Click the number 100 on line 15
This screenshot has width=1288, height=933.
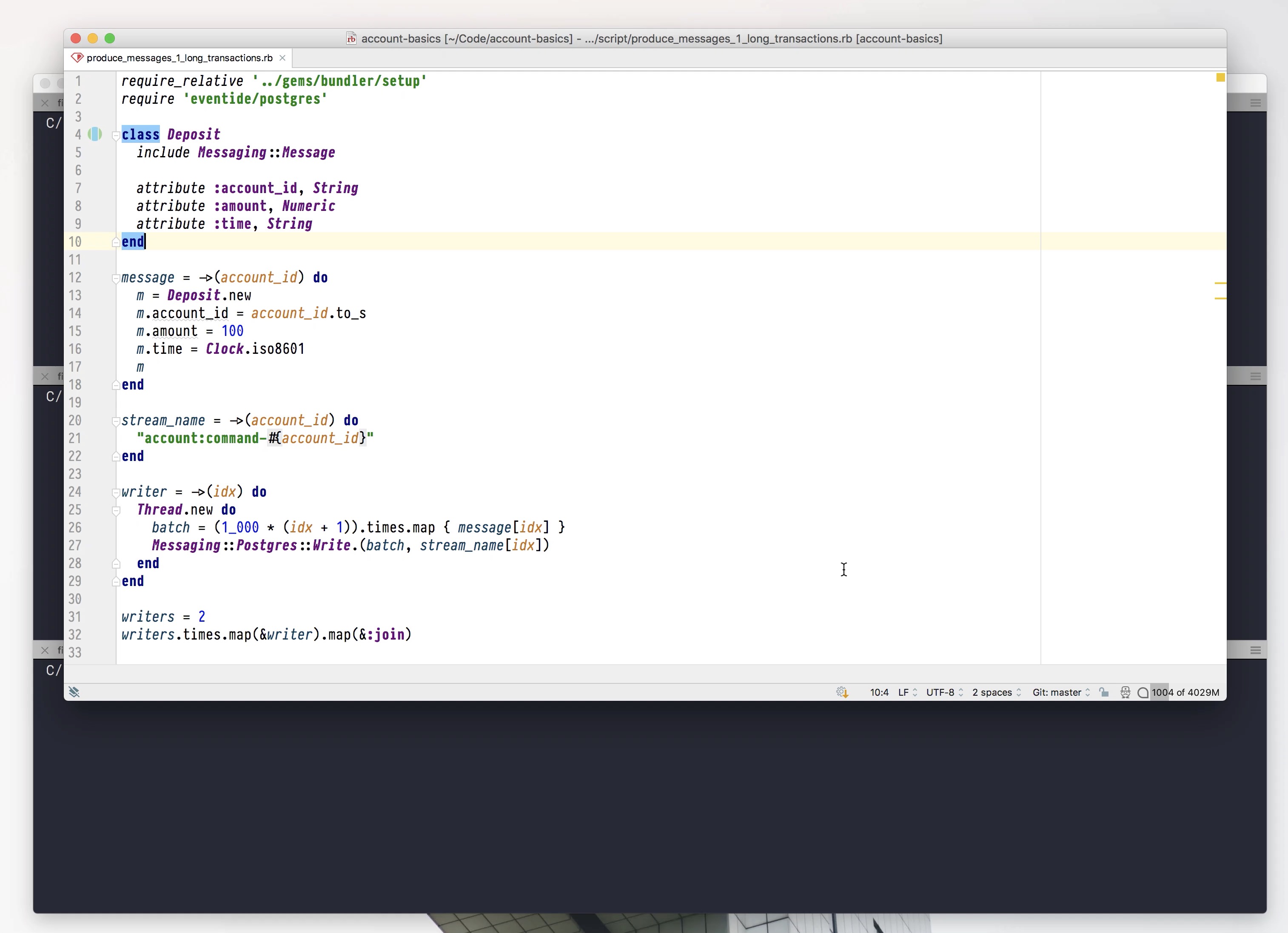(232, 331)
